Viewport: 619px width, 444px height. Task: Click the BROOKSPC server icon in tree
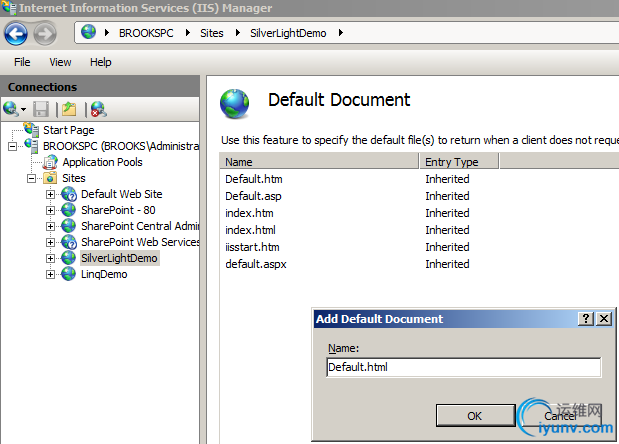pos(31,146)
